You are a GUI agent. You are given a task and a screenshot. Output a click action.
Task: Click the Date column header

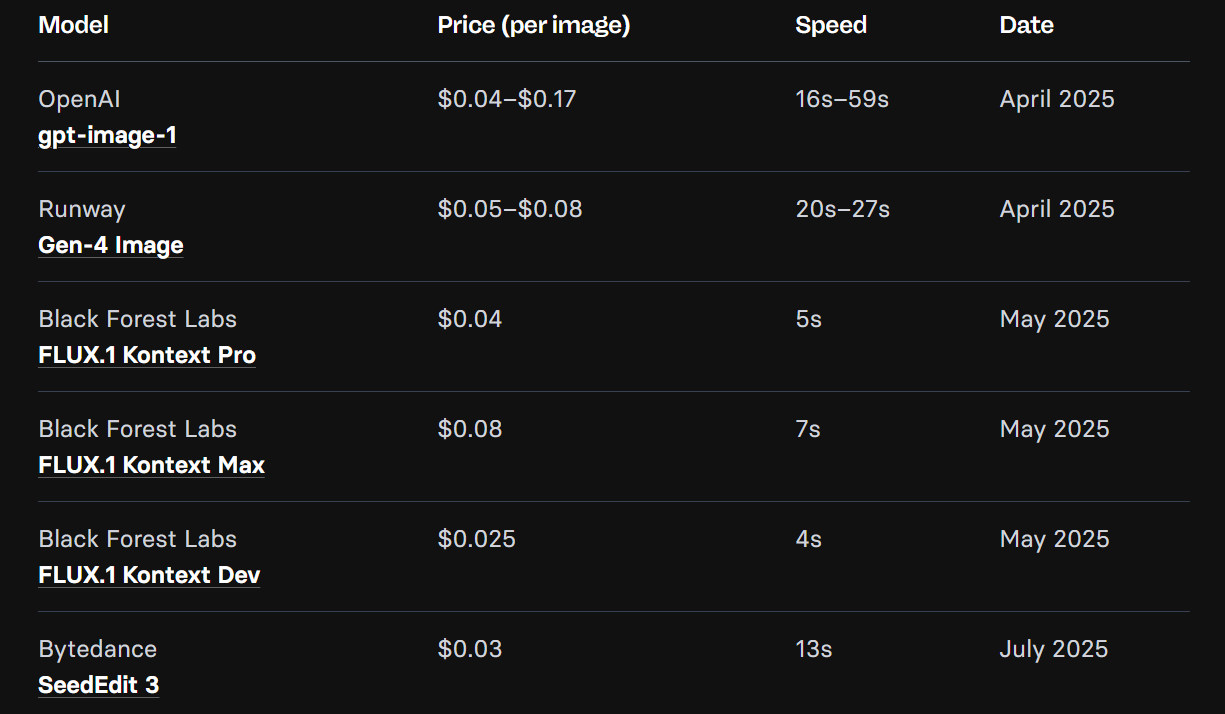1026,25
